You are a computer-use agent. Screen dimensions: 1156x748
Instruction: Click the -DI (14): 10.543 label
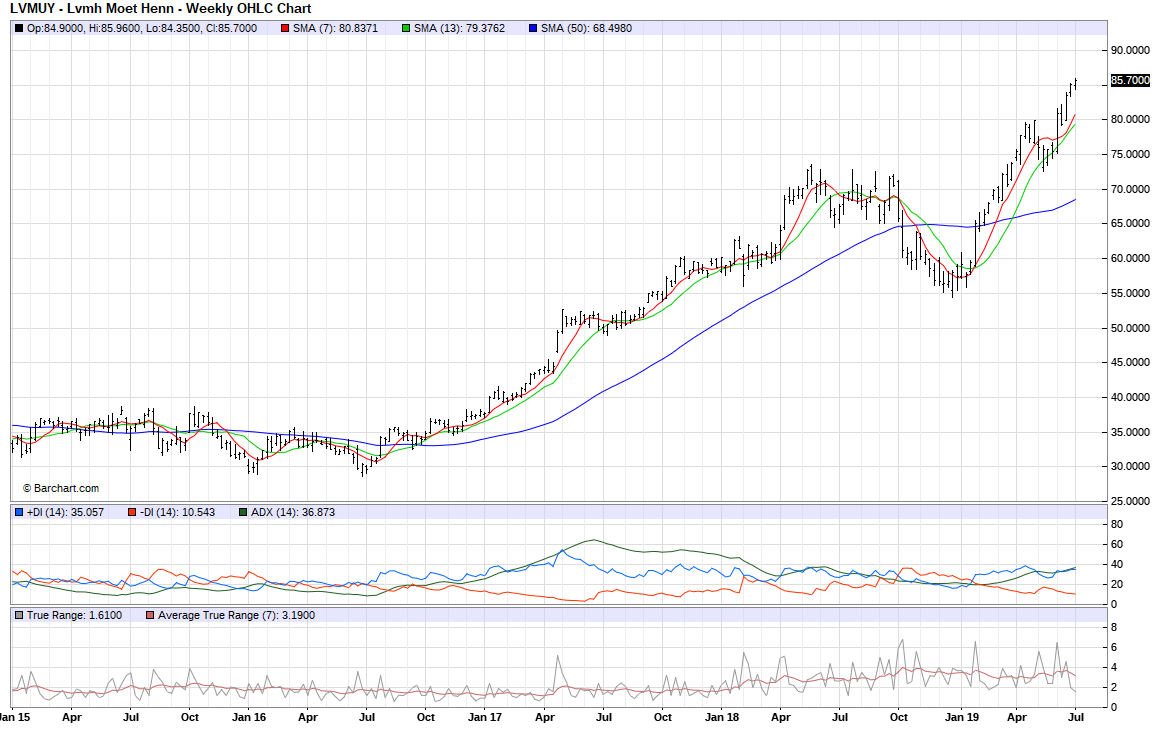tap(178, 512)
